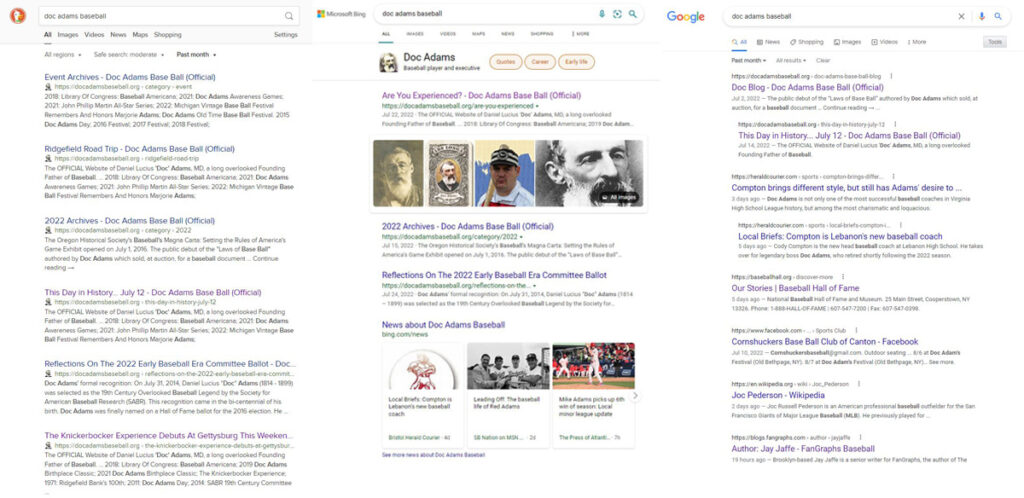Select Google's News tab

[x=769, y=42]
